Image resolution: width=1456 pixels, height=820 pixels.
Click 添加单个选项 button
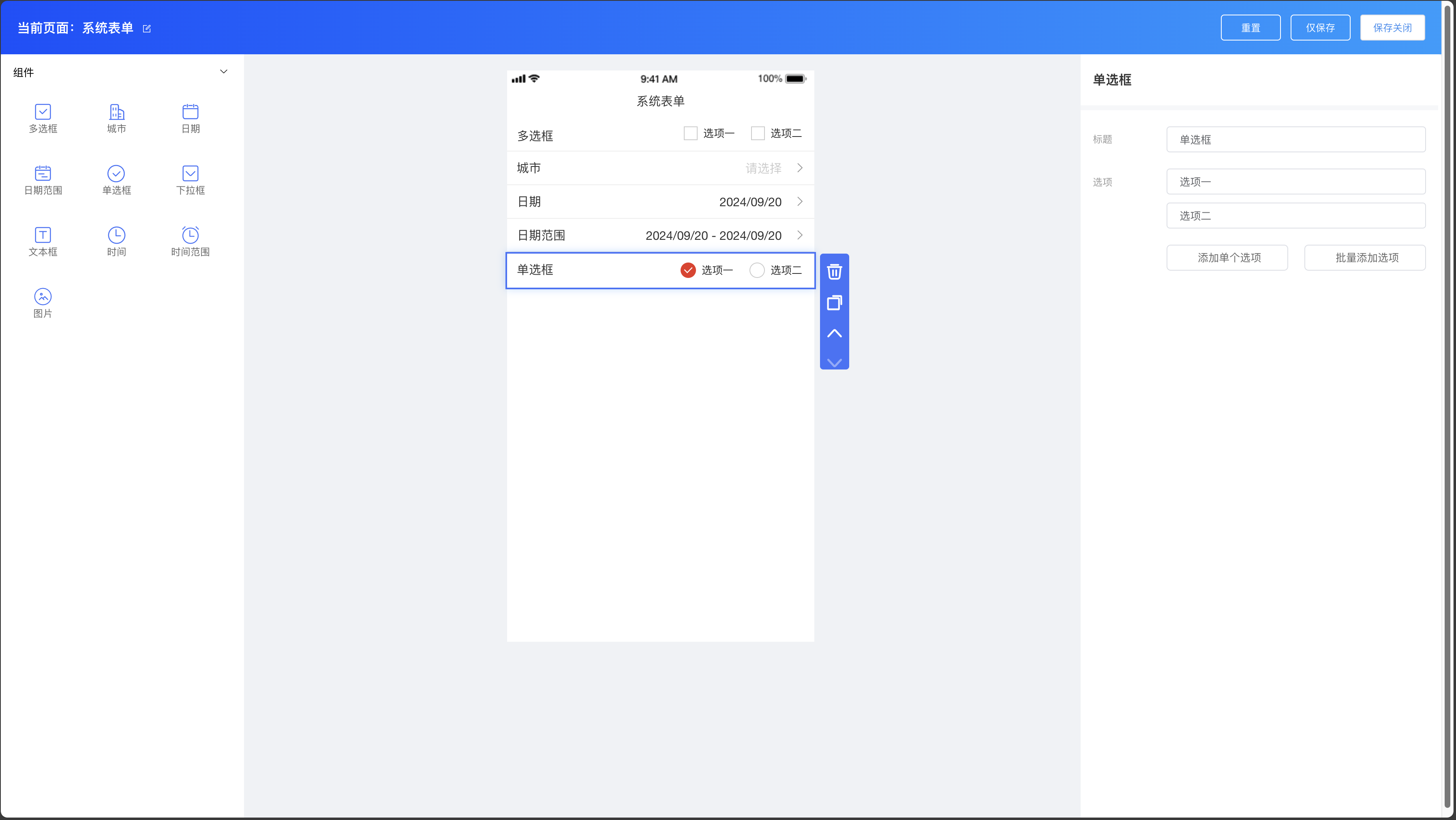(1227, 258)
